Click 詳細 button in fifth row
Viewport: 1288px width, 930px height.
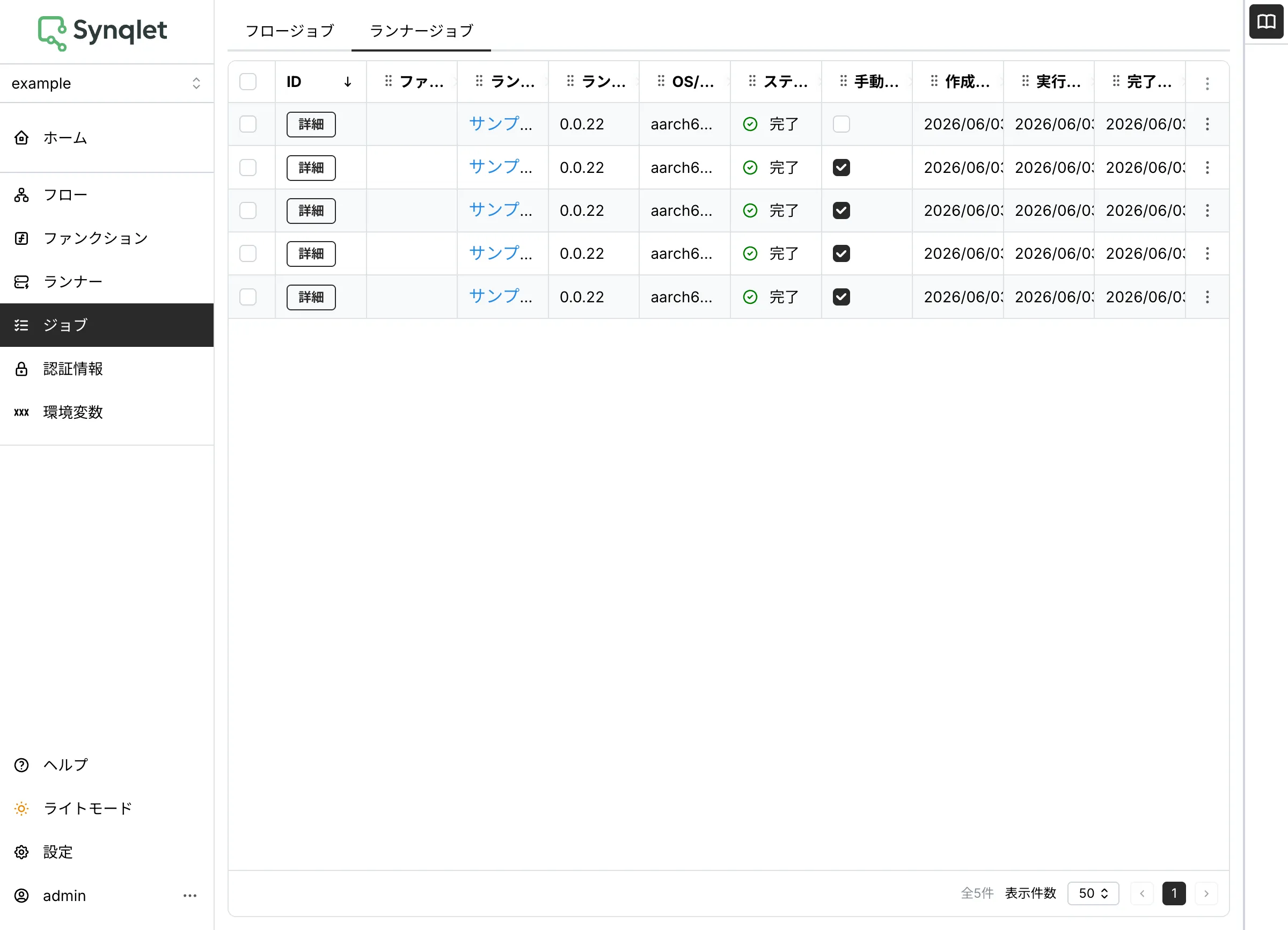311,297
